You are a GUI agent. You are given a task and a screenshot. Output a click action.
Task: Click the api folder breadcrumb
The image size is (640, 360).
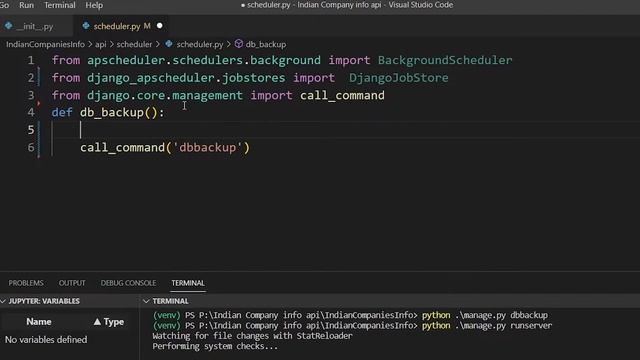coord(100,44)
